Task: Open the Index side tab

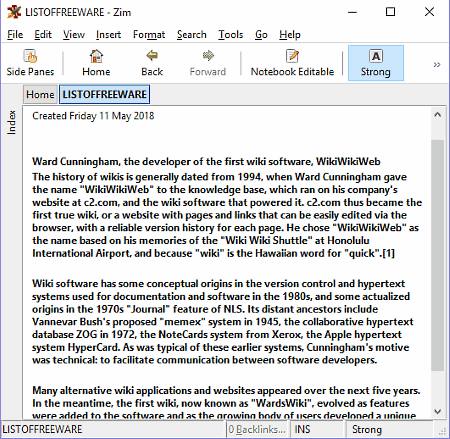Action: tap(11, 123)
